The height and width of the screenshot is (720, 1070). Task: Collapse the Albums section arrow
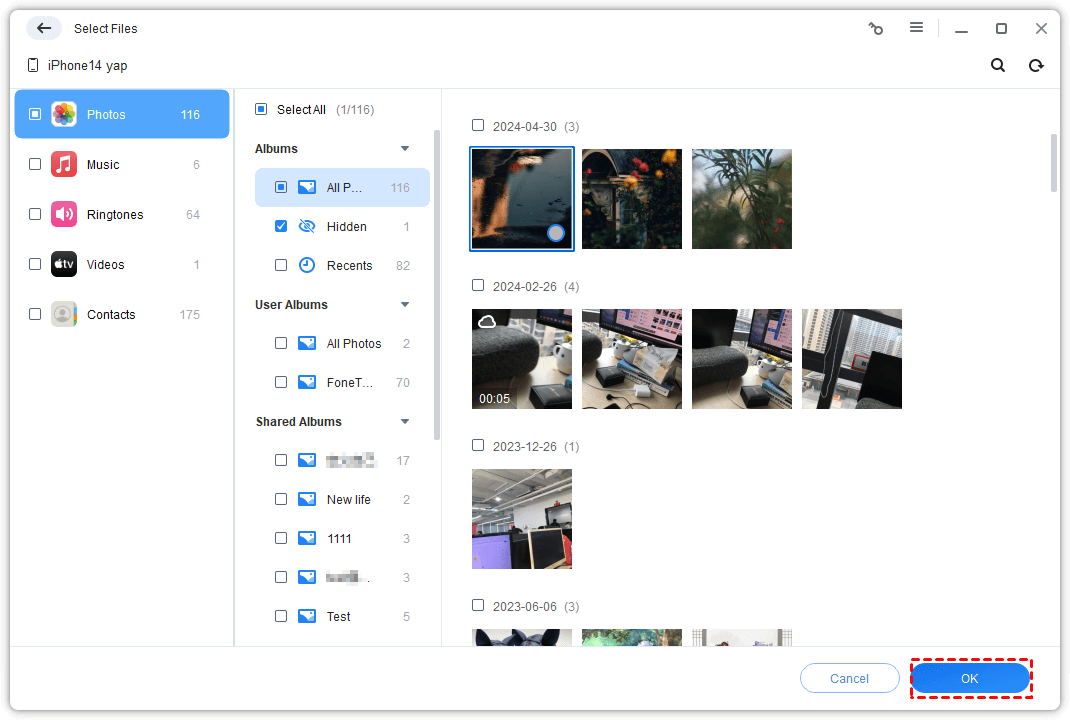click(x=405, y=148)
